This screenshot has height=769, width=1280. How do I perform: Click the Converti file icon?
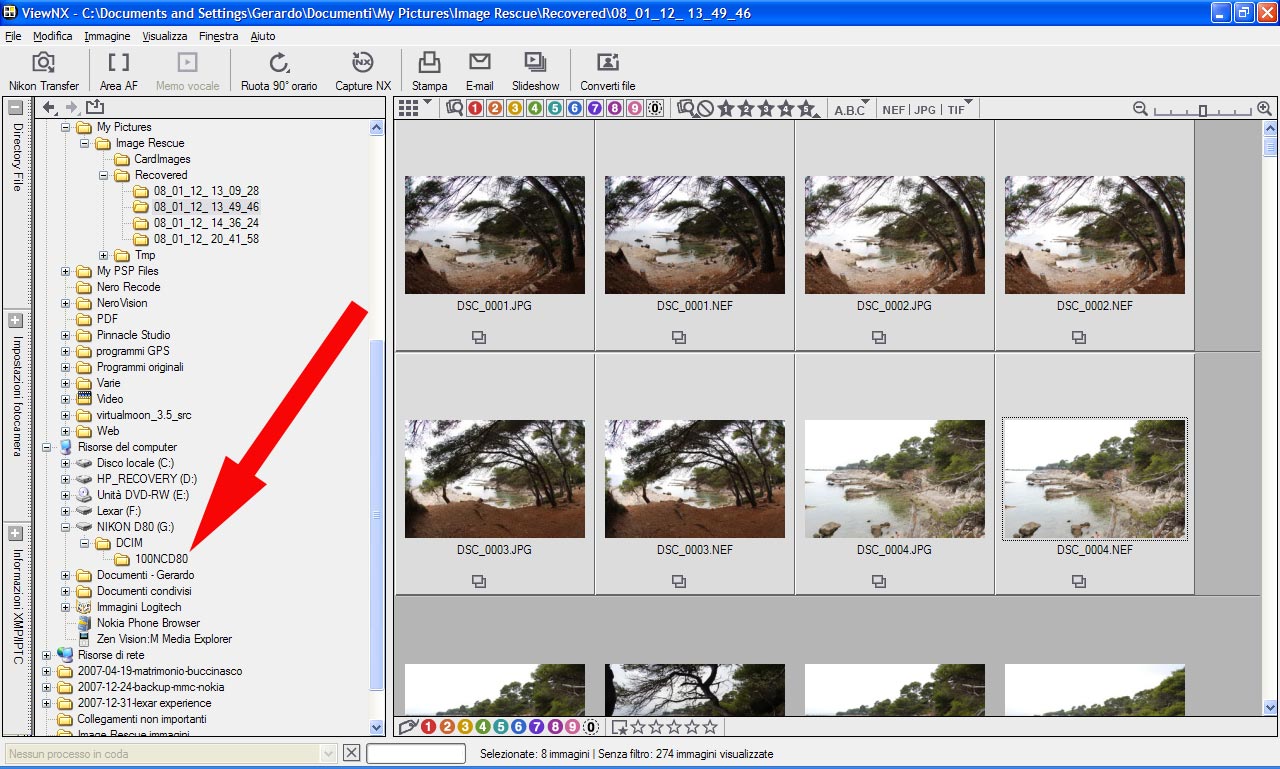coord(607,70)
